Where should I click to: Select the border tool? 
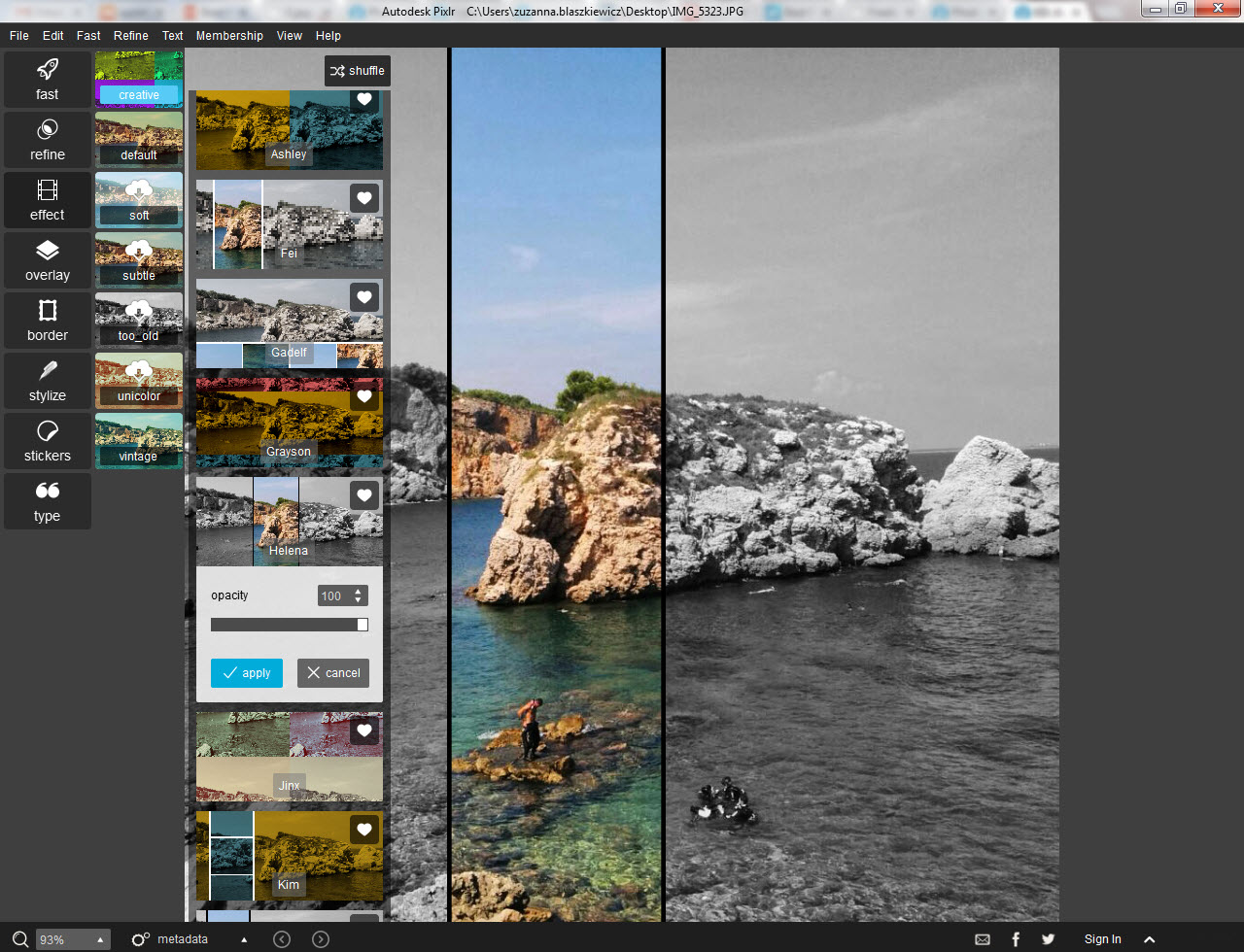click(x=47, y=320)
